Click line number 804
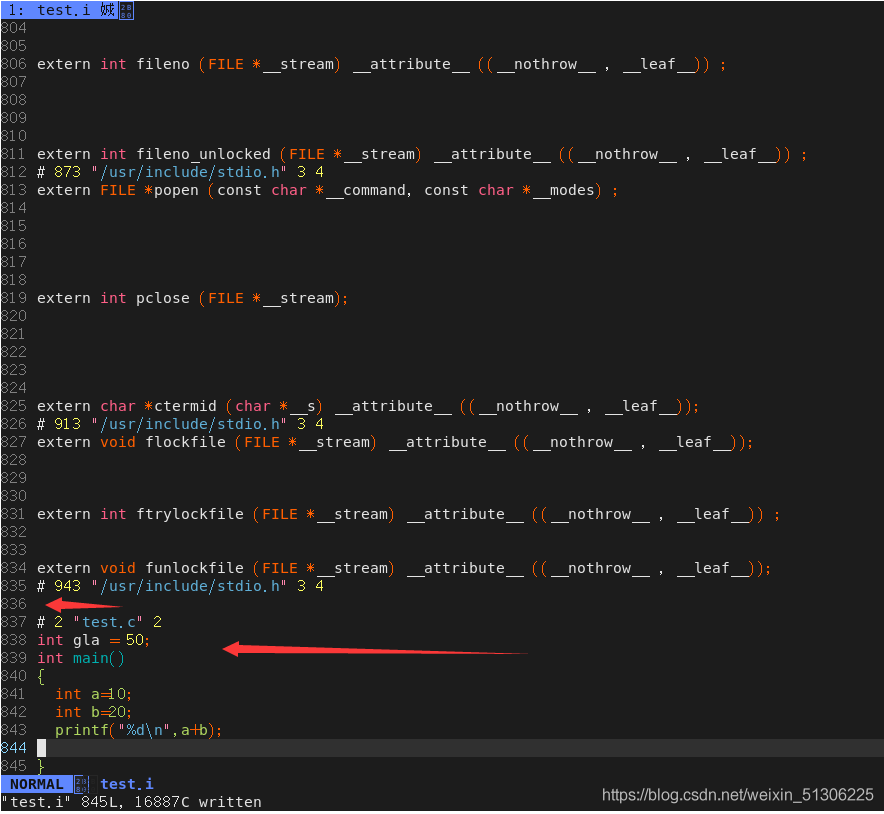 14,28
